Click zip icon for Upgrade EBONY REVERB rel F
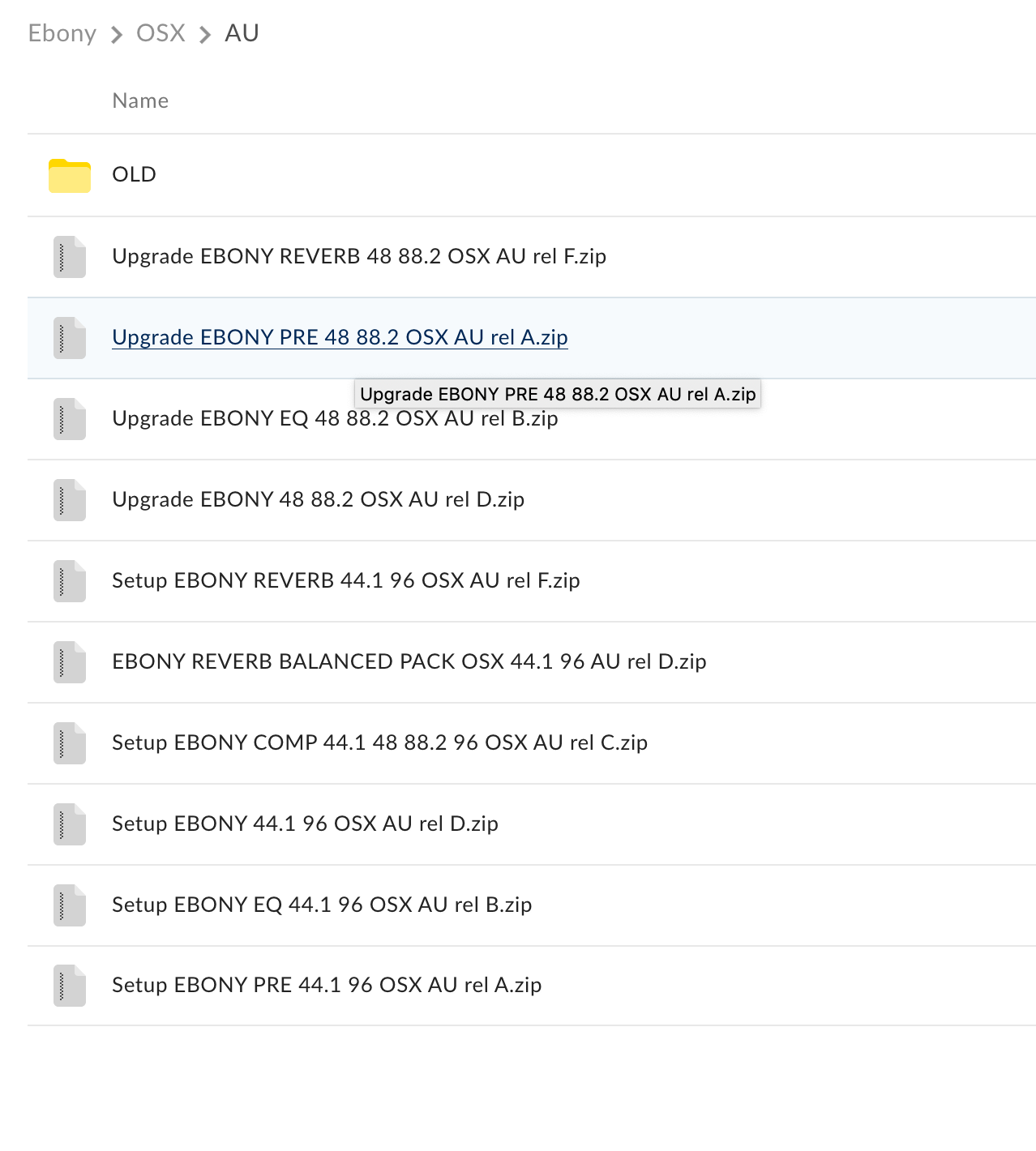The width and height of the screenshot is (1036, 1151). click(x=69, y=257)
